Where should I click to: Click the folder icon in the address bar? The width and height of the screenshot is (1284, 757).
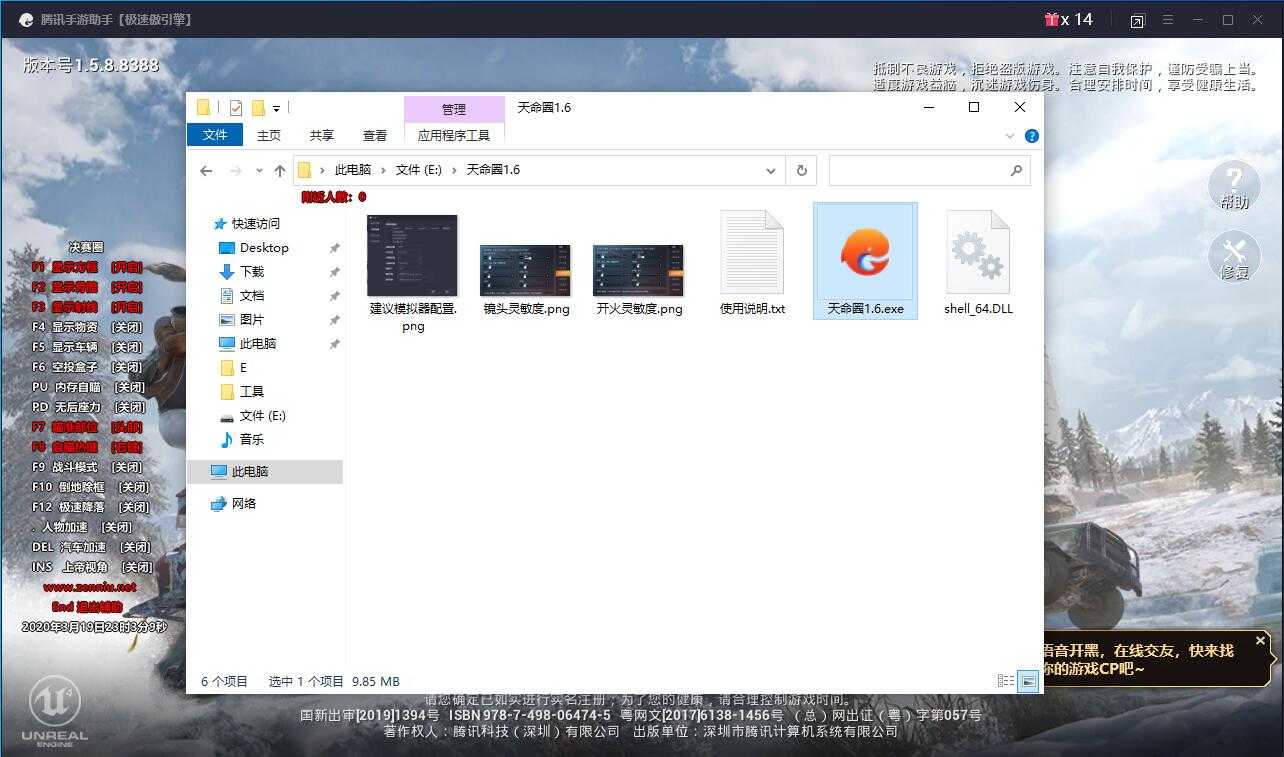pos(305,170)
